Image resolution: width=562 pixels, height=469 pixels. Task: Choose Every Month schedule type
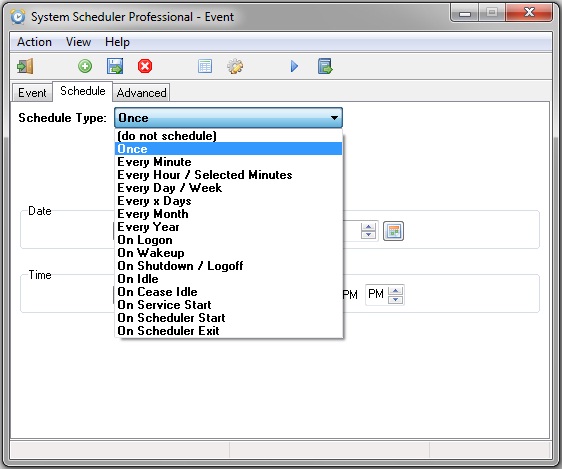tap(229, 214)
